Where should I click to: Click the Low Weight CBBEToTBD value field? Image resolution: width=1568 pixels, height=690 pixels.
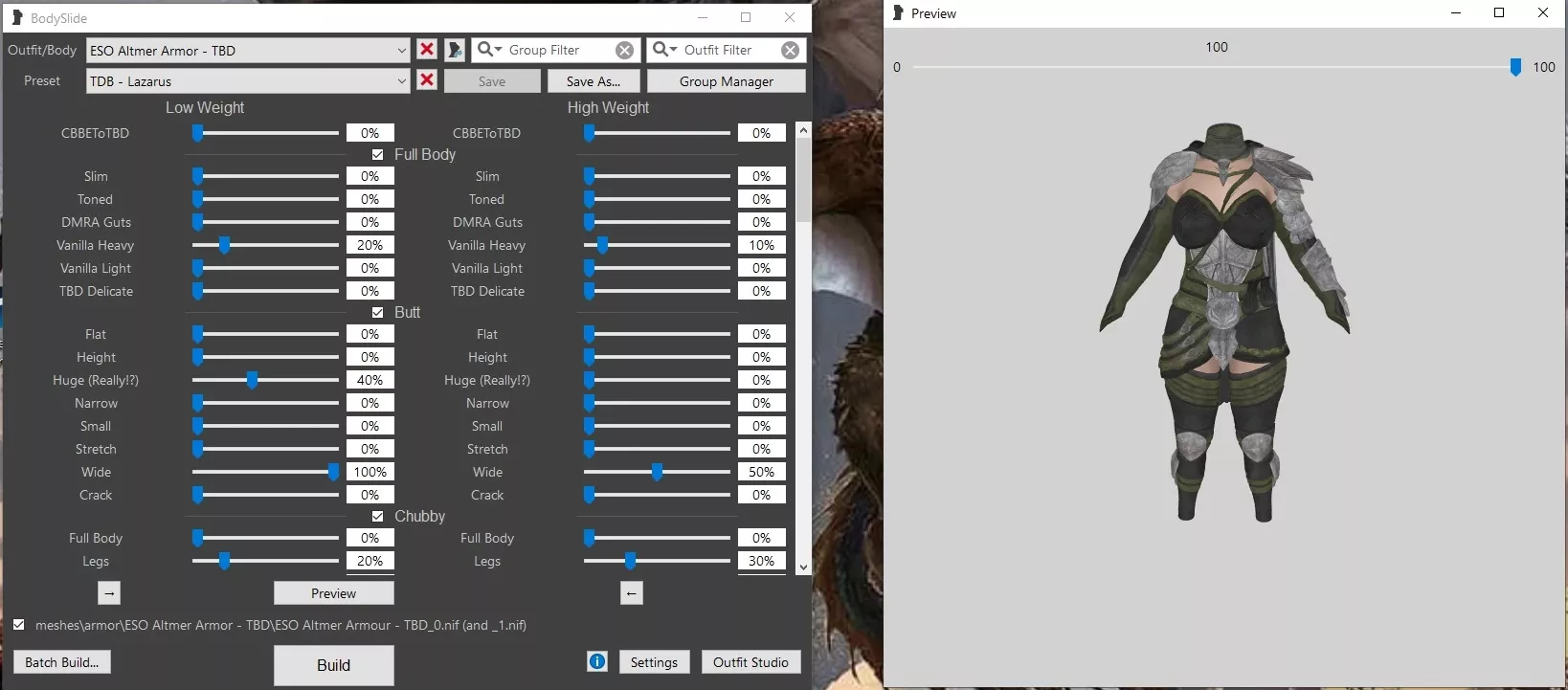tap(370, 133)
